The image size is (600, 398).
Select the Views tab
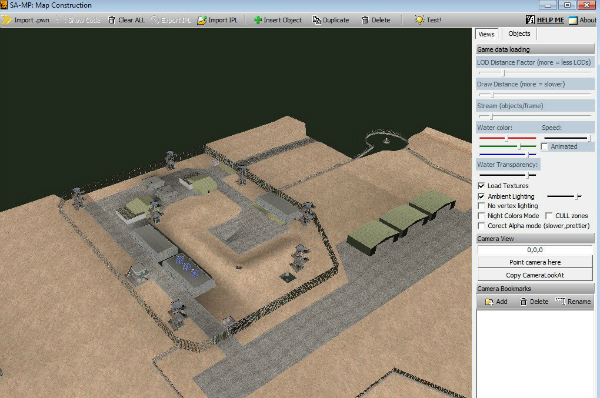(487, 34)
